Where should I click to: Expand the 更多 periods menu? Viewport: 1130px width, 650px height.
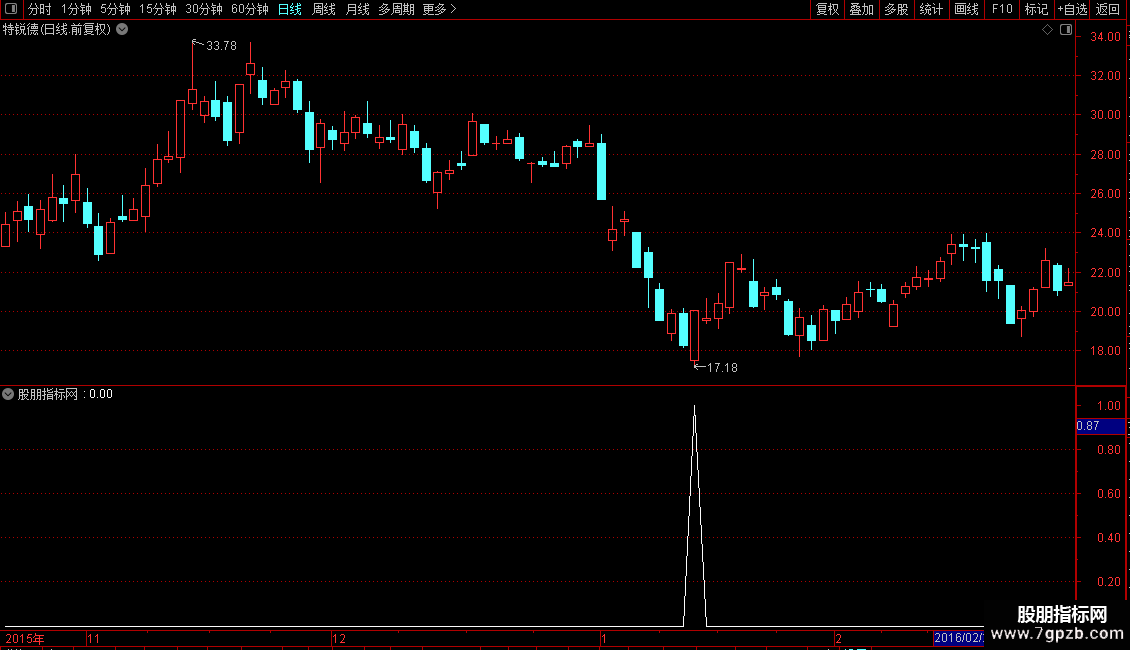pyautogui.click(x=440, y=9)
